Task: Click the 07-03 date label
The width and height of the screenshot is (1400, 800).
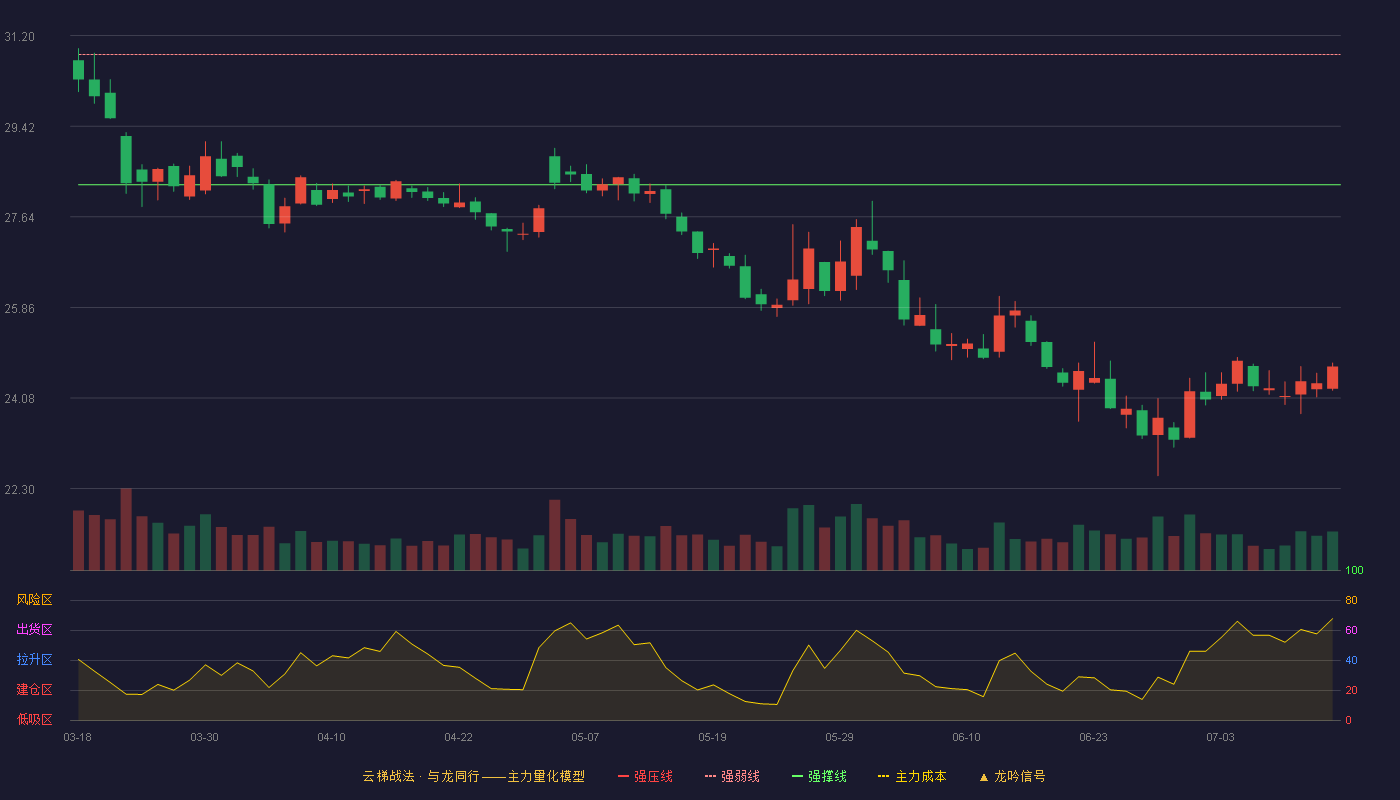Action: point(1220,737)
